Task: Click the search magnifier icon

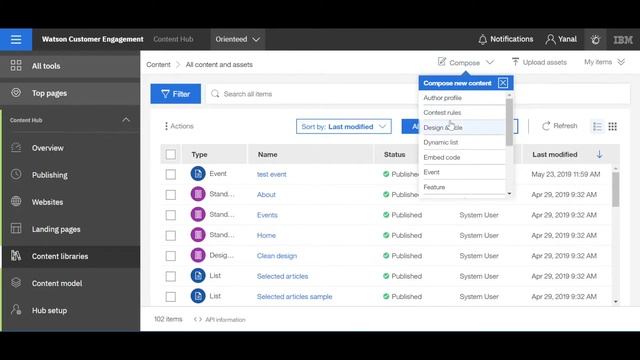Action: pyautogui.click(x=215, y=94)
